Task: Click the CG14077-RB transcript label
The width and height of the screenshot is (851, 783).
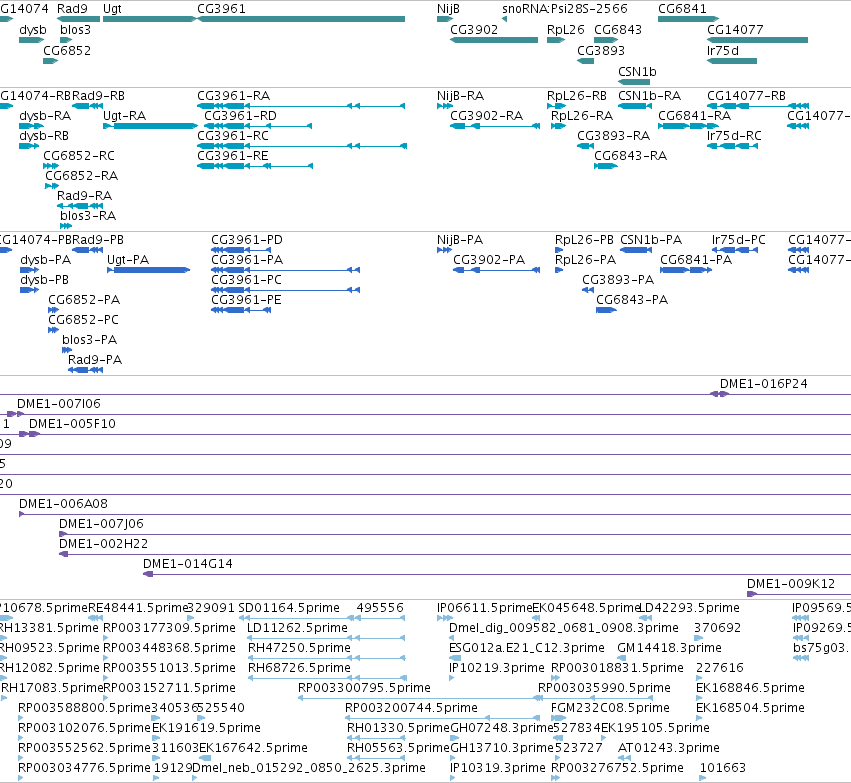Action: (746, 96)
